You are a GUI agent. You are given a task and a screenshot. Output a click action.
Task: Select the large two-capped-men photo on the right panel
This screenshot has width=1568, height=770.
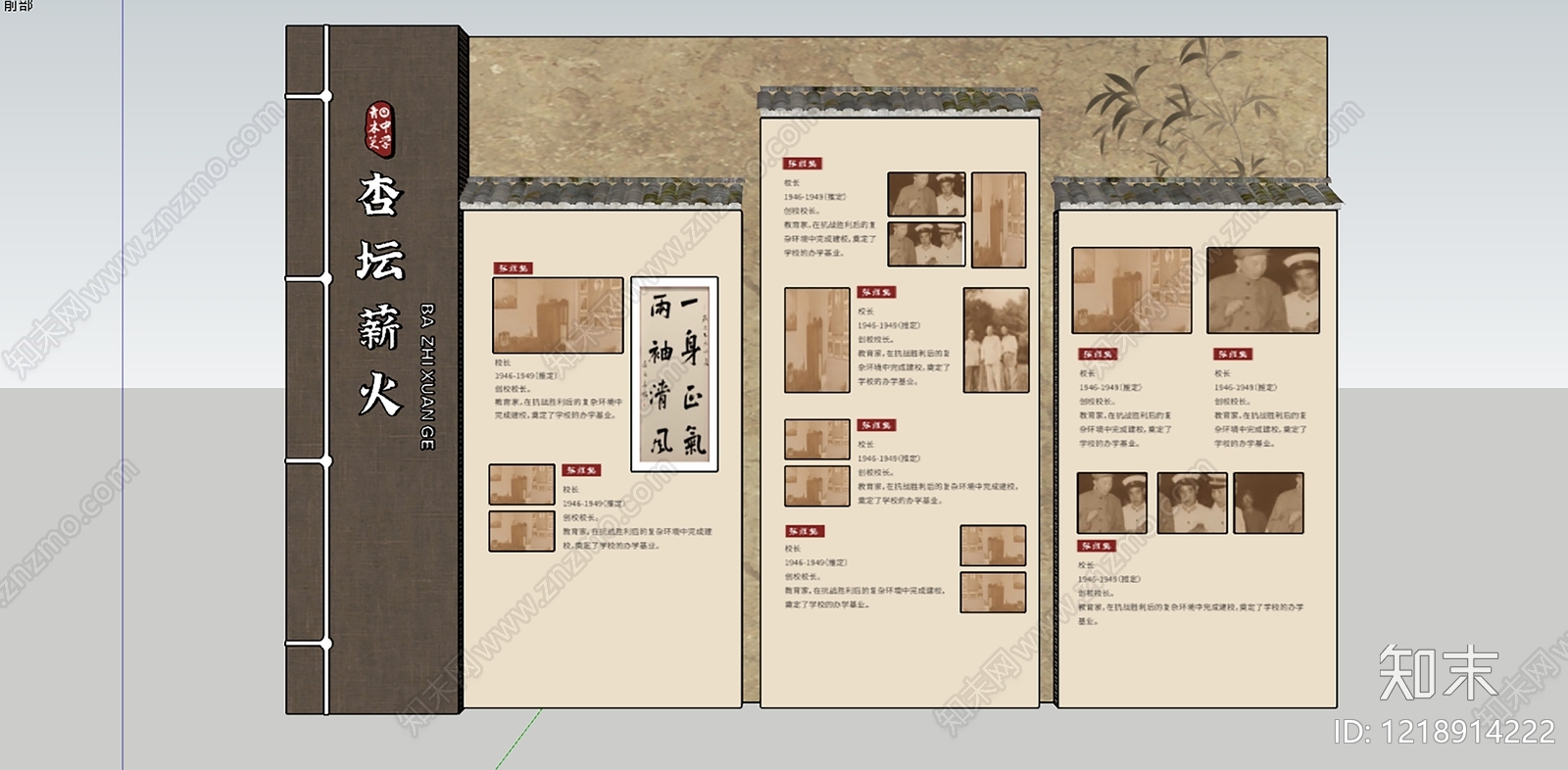click(1263, 291)
